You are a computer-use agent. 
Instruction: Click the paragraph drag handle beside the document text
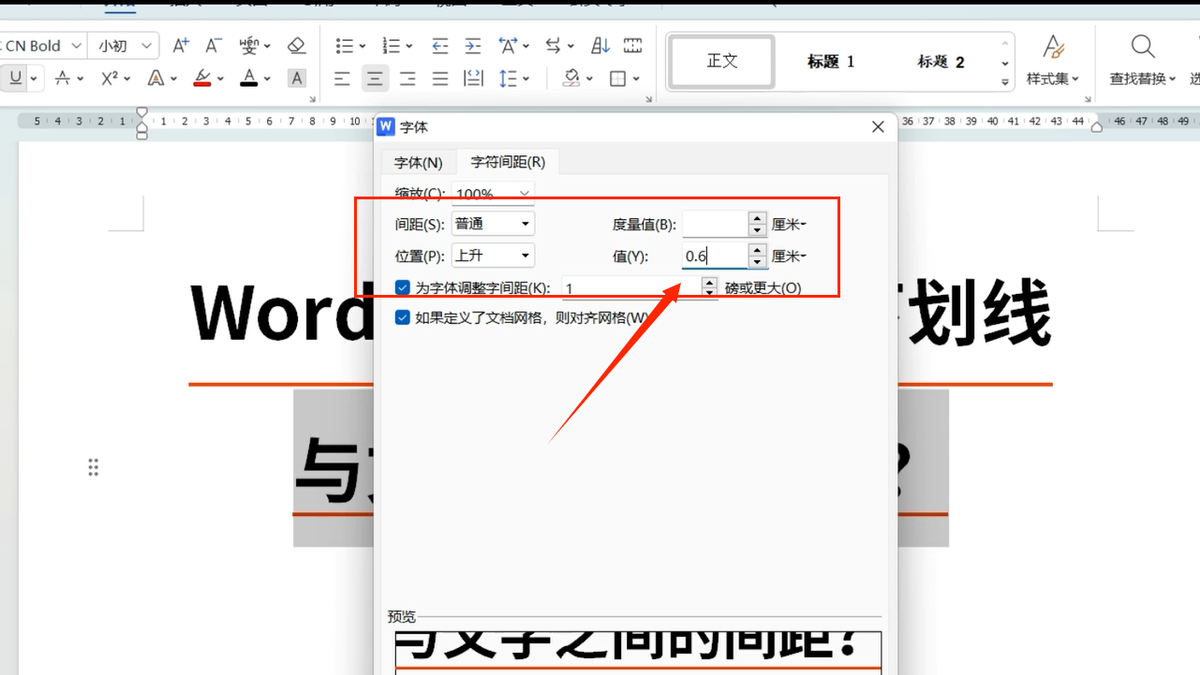pos(93,467)
